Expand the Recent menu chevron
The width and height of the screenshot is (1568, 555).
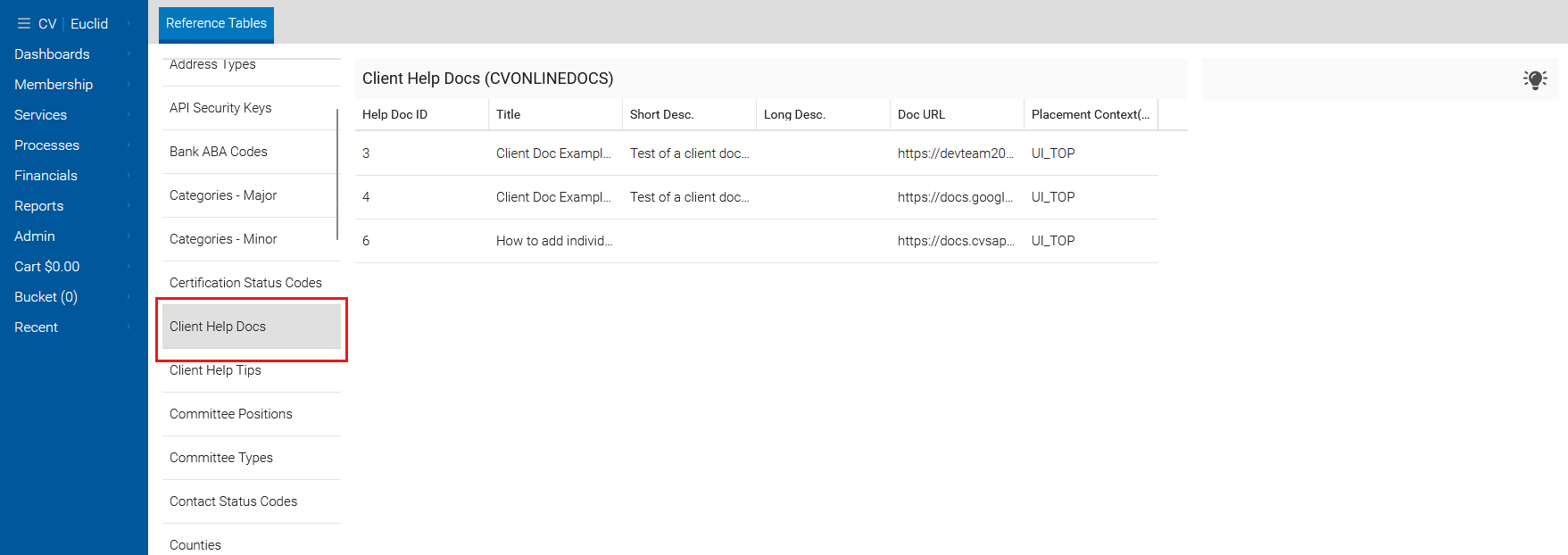129,327
